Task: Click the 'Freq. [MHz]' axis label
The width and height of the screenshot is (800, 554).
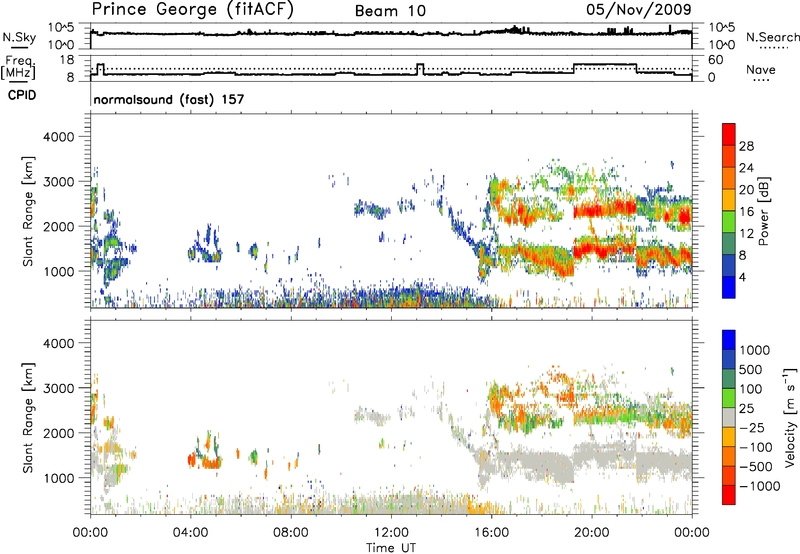Action: 18,67
